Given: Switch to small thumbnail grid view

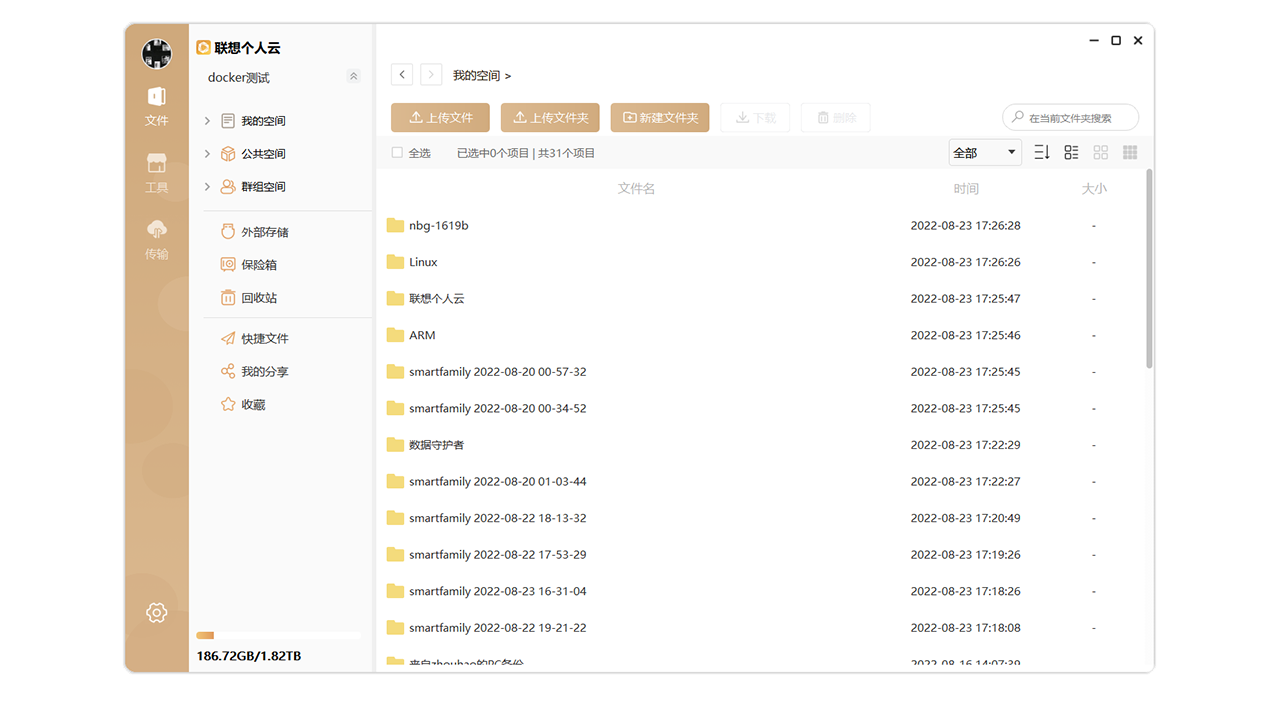Looking at the screenshot, I should click(x=1130, y=152).
